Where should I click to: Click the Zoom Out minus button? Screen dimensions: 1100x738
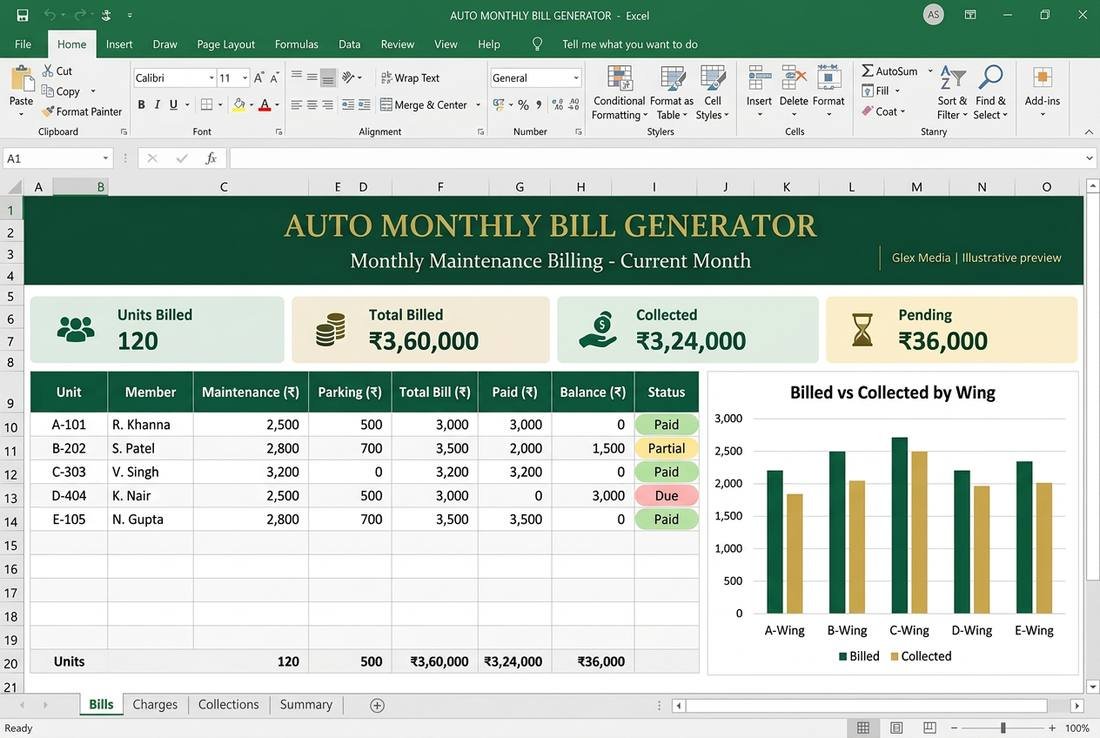click(x=954, y=728)
